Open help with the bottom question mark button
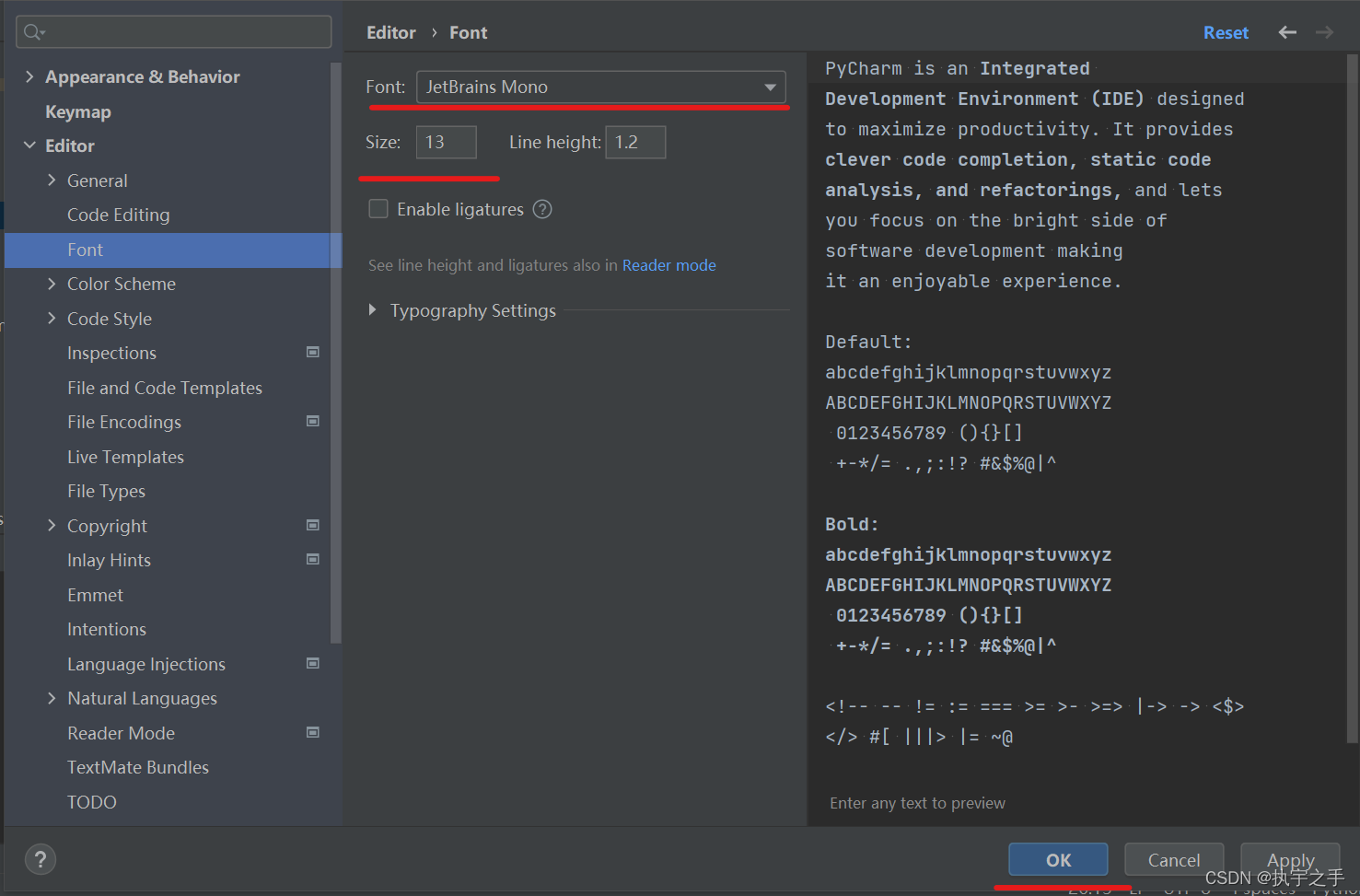Image resolution: width=1360 pixels, height=896 pixels. [40, 859]
